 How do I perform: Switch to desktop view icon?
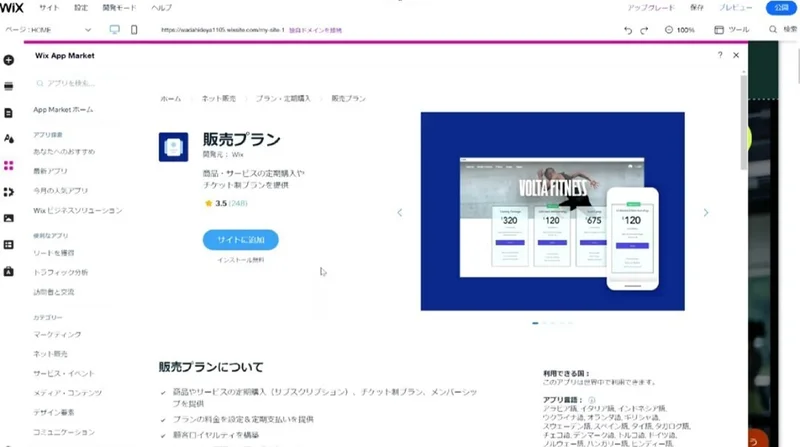click(x=115, y=30)
